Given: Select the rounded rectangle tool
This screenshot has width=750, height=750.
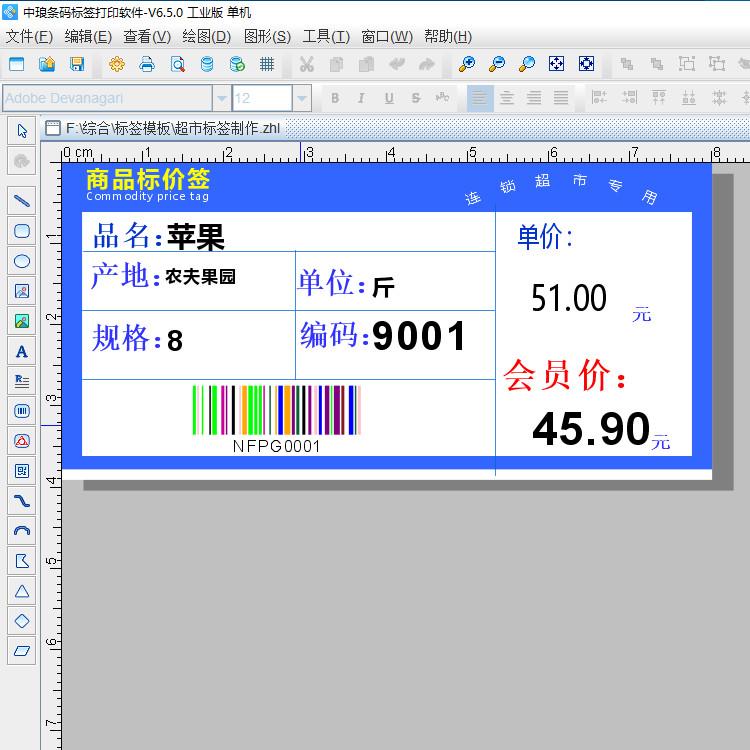Looking at the screenshot, I should 22,231.
